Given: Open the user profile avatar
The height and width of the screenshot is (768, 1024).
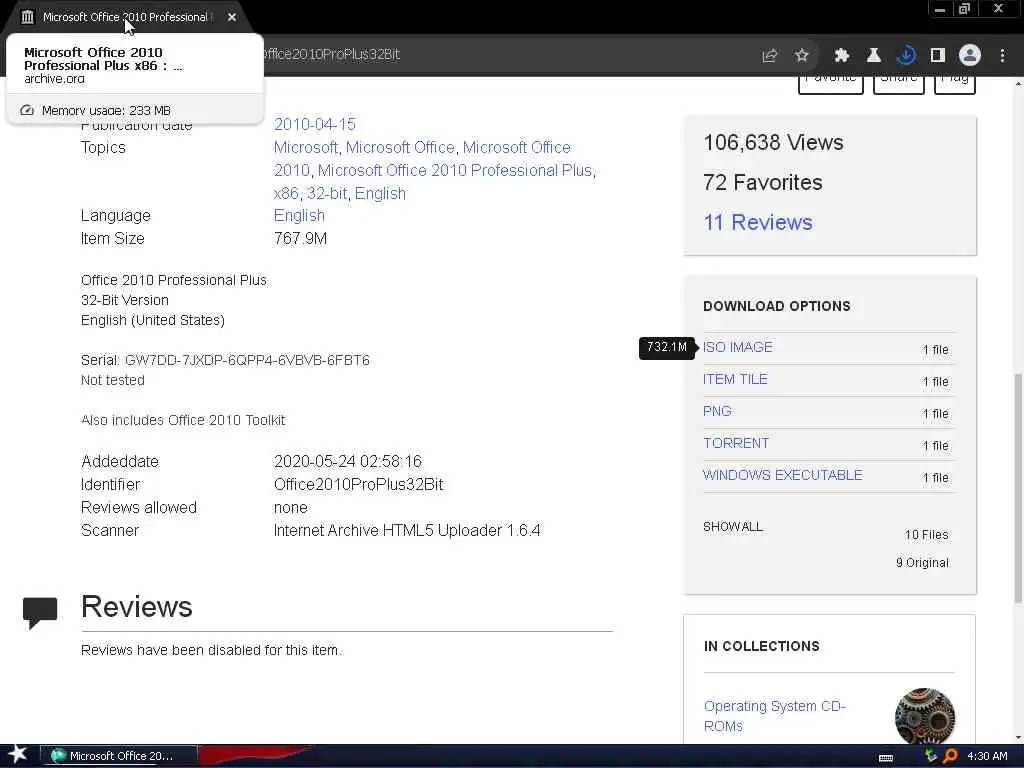Looking at the screenshot, I should pyautogui.click(x=970, y=55).
